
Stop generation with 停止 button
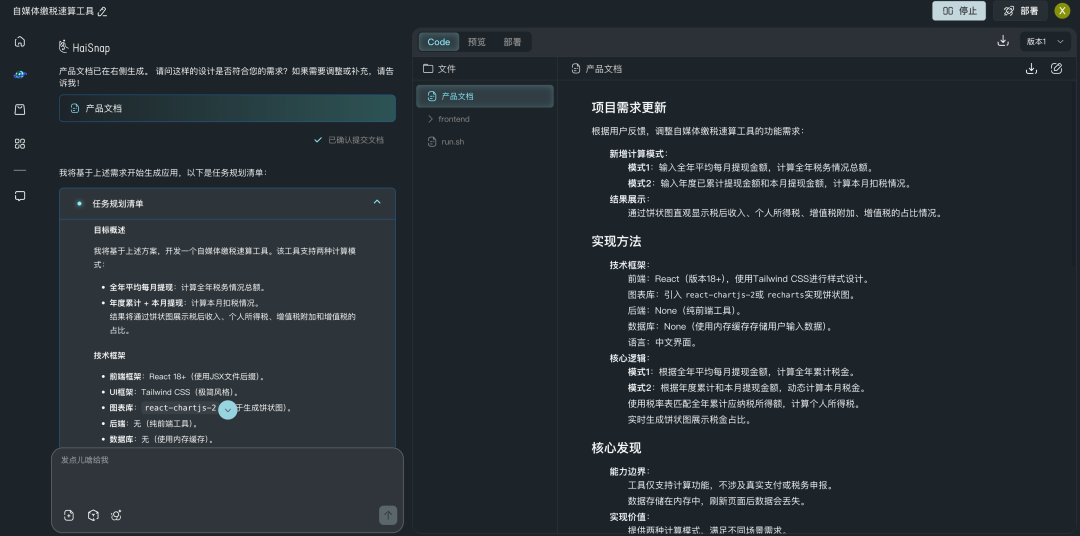point(959,11)
